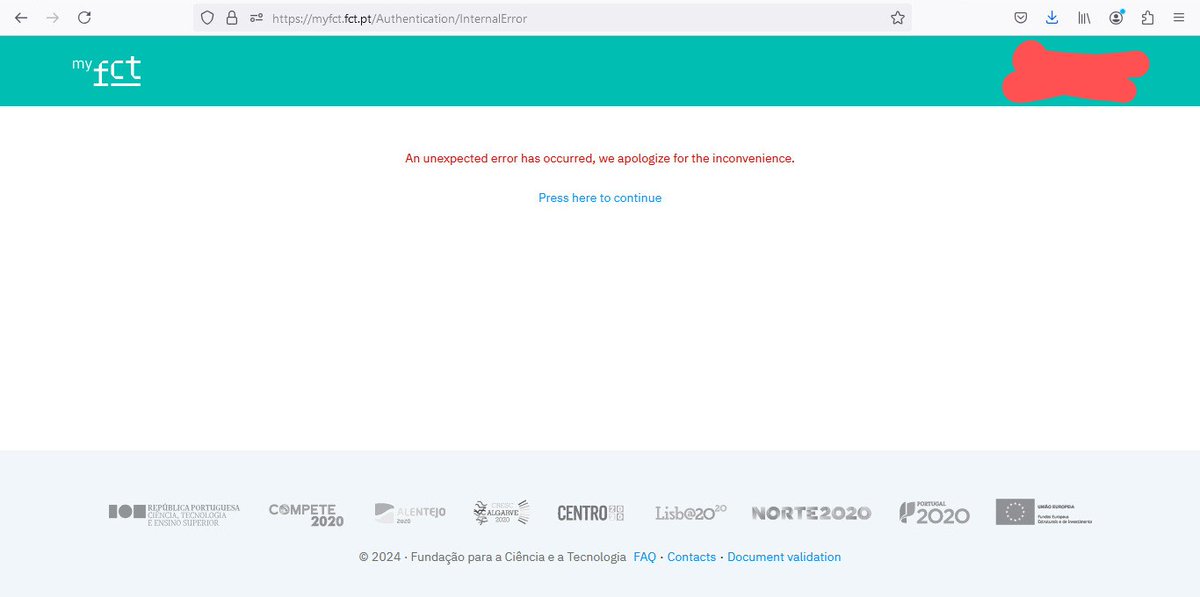Click the my fct logo in header

106,70
